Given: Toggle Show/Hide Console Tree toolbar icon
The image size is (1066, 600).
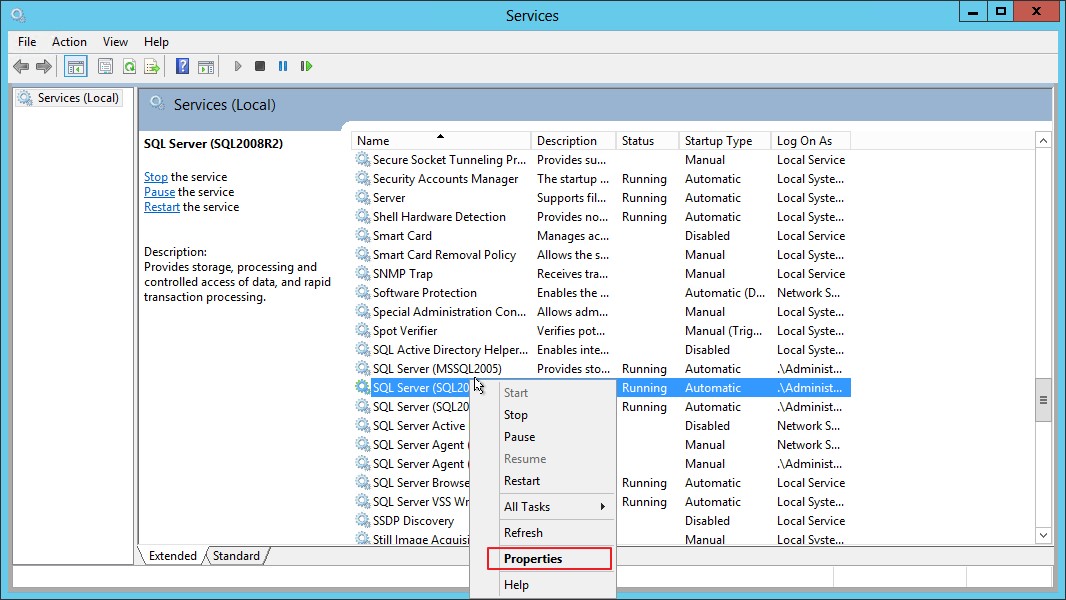Looking at the screenshot, I should [x=75, y=67].
